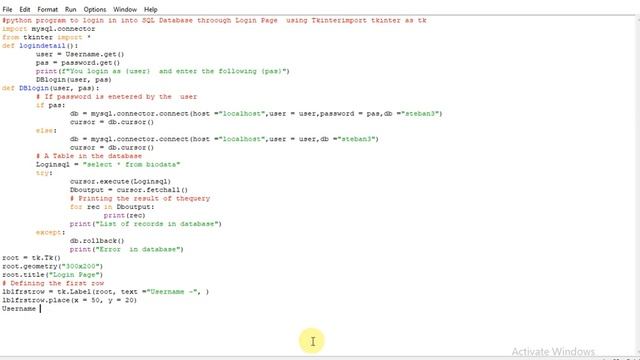Click the 'lblfrstrow = tk.Label' line
The width and height of the screenshot is (640, 360).
[106, 292]
